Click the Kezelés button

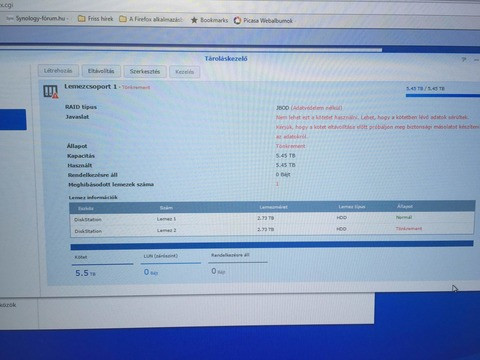[x=184, y=72]
